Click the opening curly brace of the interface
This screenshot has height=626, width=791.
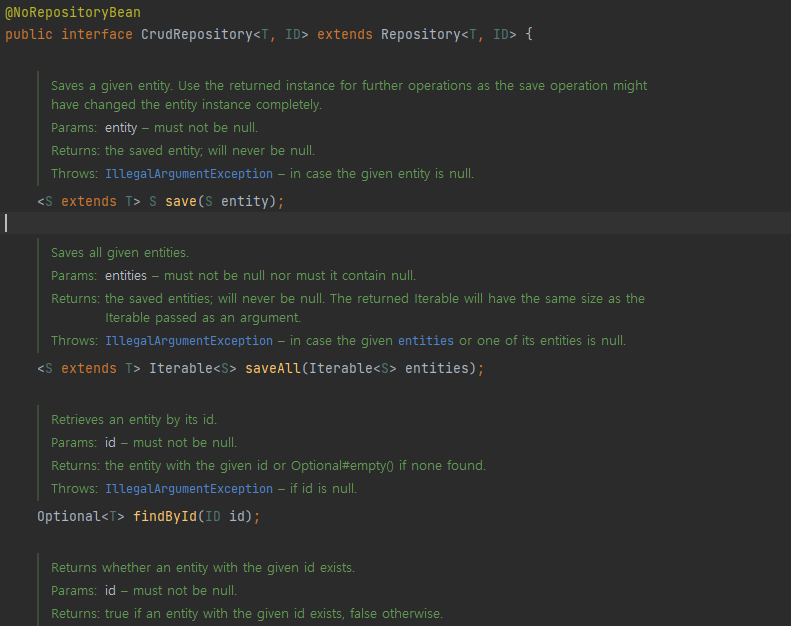[x=529, y=34]
